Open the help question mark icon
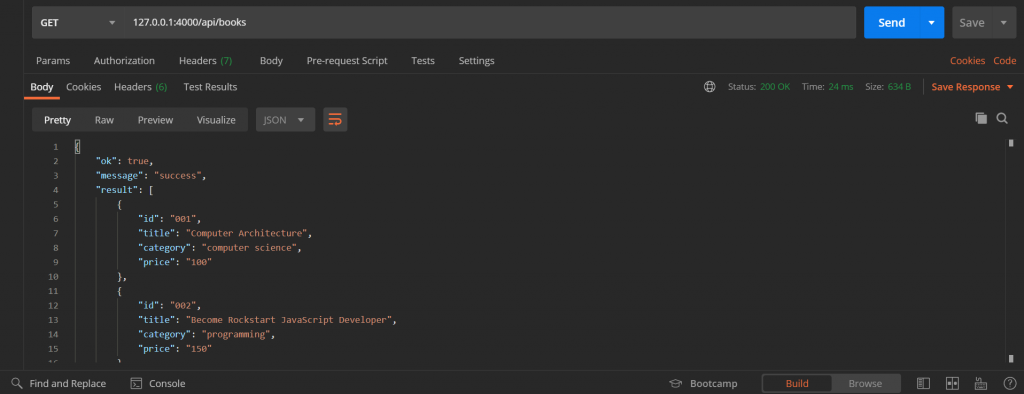Image resolution: width=1024 pixels, height=394 pixels. point(1009,384)
